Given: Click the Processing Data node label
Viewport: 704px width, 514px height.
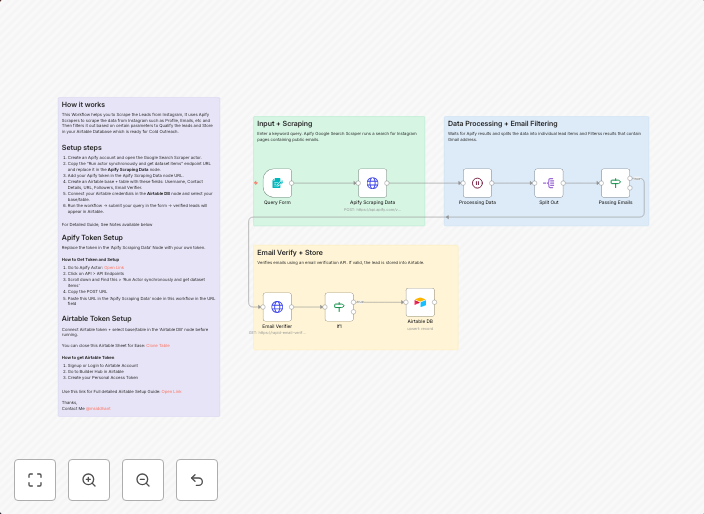Looking at the screenshot, I should click(477, 202).
